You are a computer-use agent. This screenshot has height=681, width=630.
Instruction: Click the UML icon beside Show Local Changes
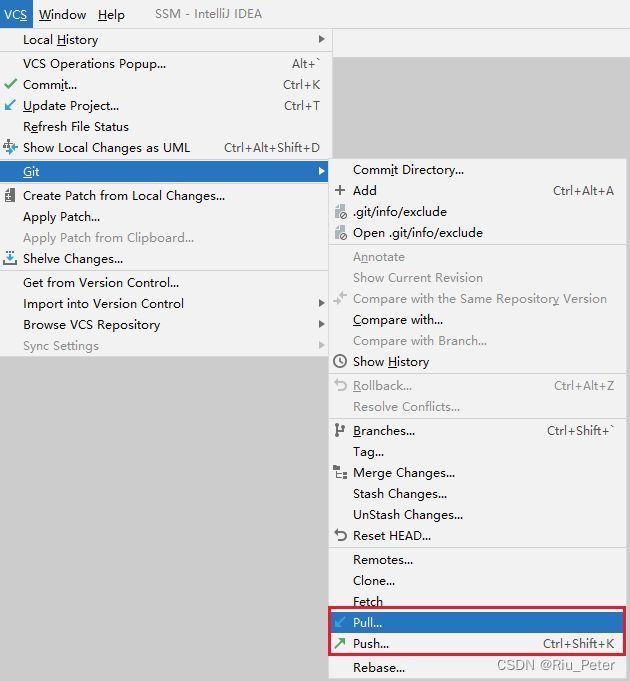pos(10,147)
